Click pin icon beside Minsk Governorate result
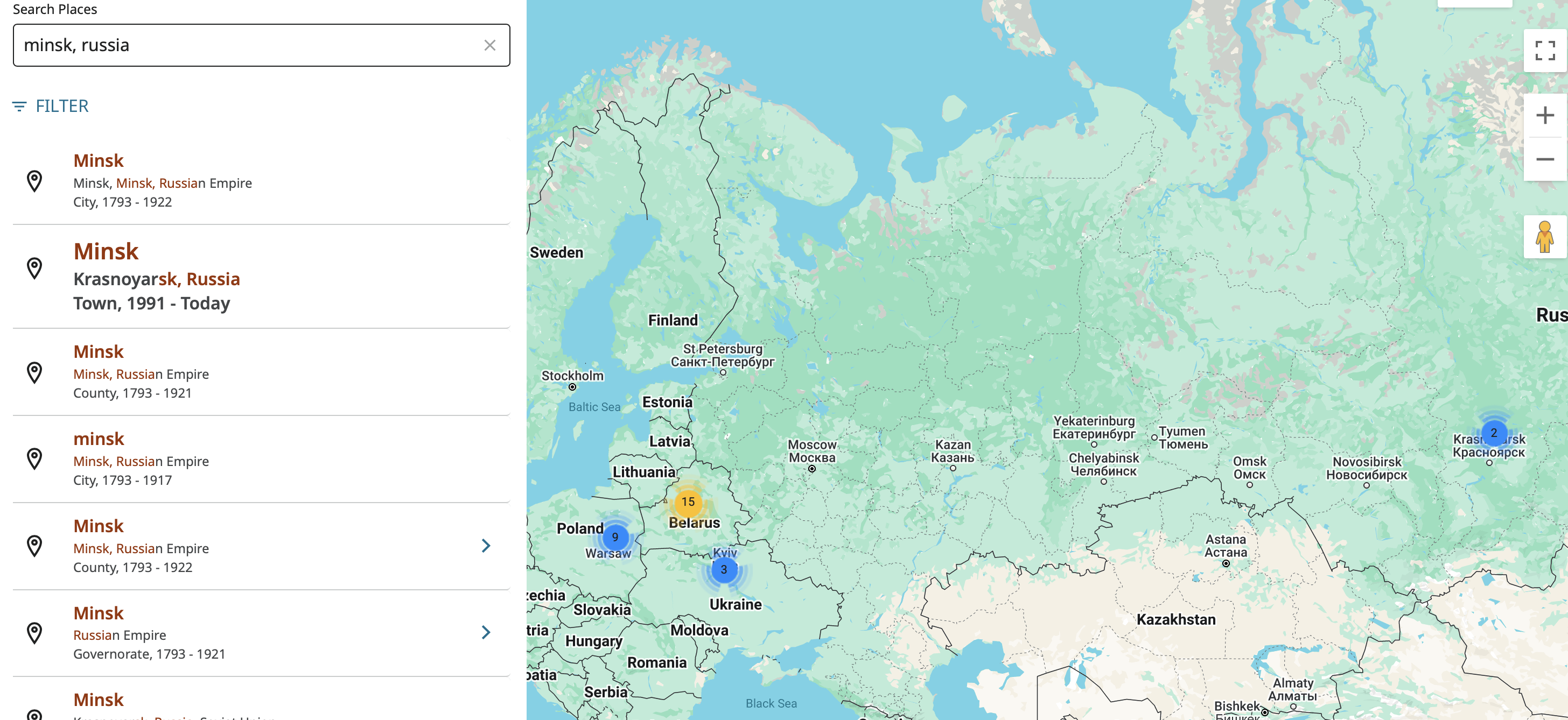1568x720 pixels. coord(34,633)
